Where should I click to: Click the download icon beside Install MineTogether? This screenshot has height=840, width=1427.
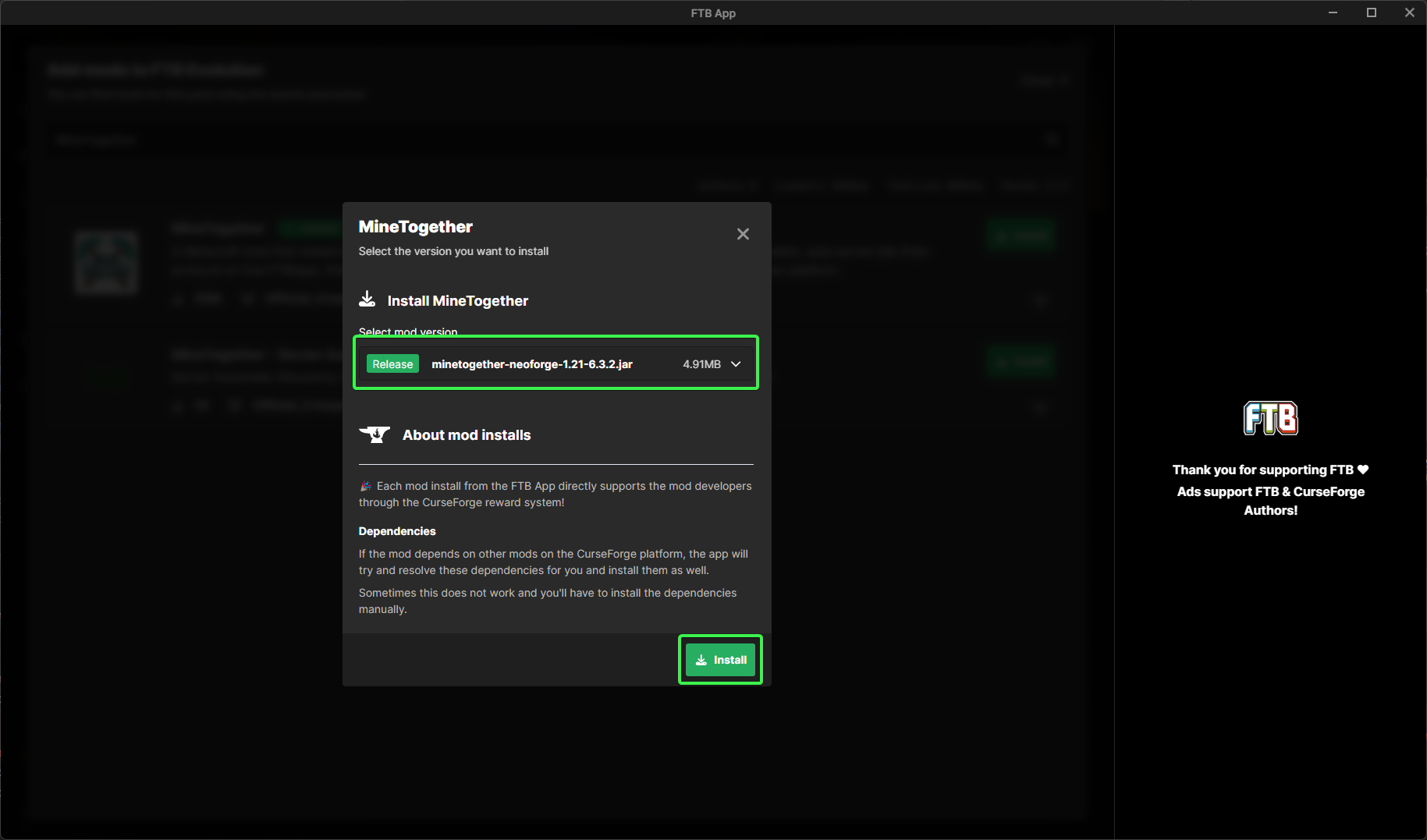(x=367, y=299)
